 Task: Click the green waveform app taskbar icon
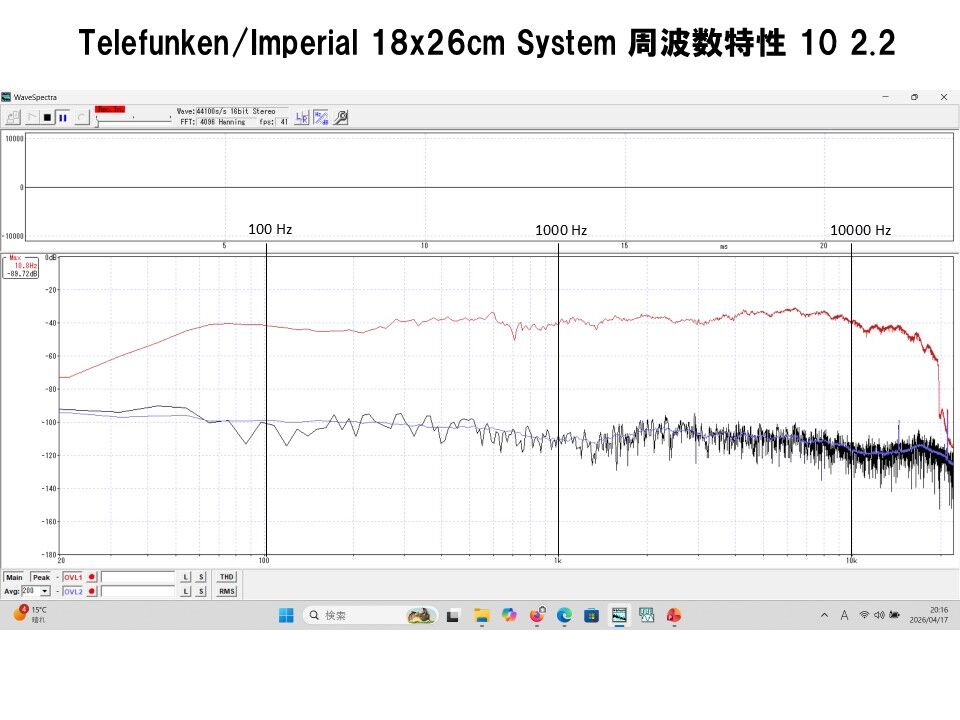coord(647,615)
